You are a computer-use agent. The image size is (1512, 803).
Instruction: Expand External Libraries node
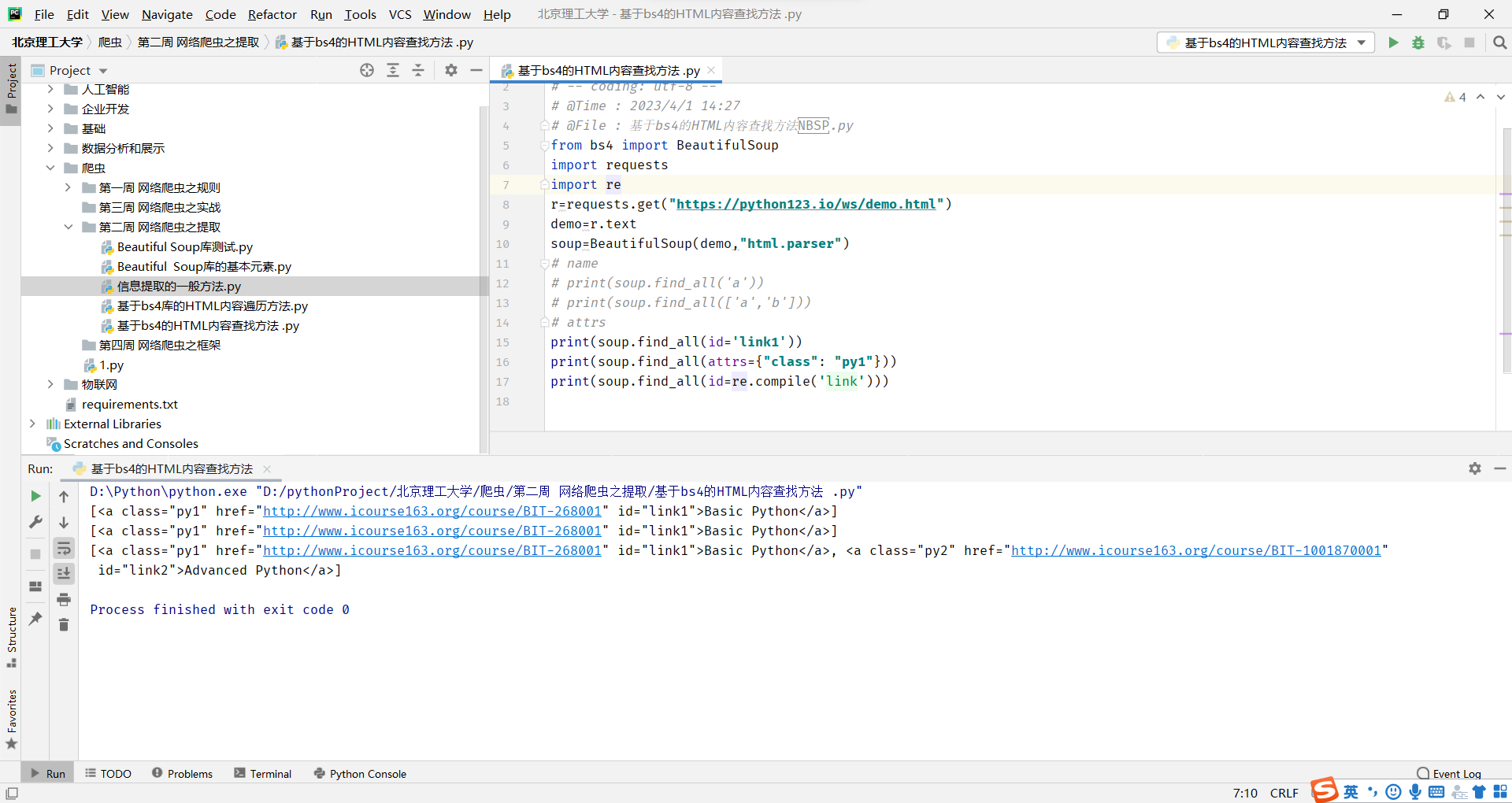(32, 424)
